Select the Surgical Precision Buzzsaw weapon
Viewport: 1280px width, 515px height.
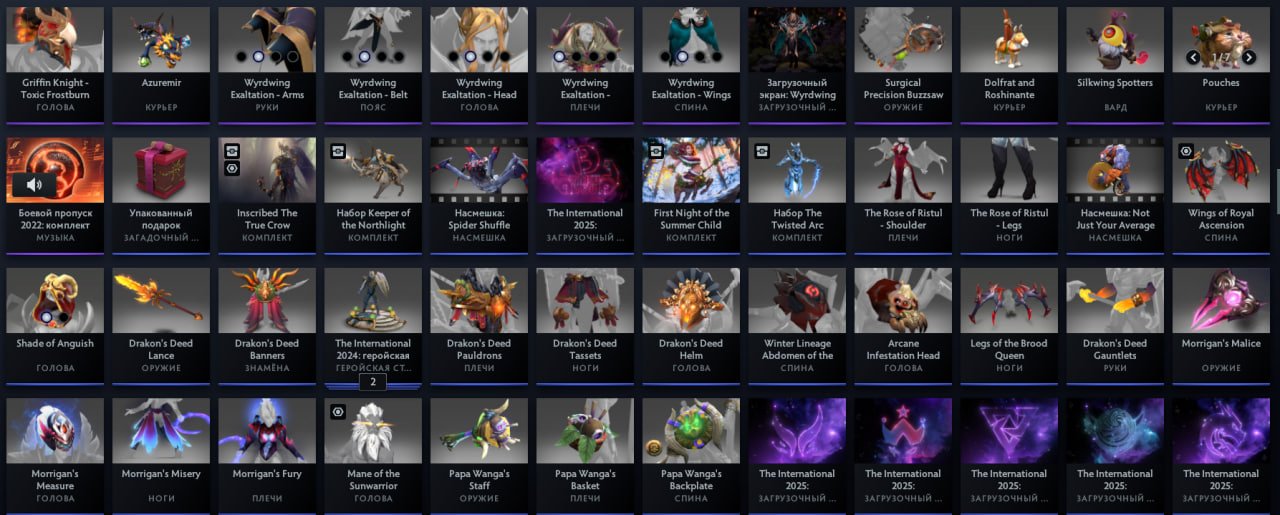click(903, 60)
